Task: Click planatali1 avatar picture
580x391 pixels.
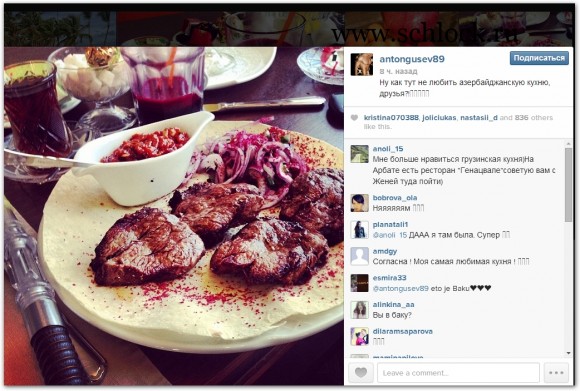Action: click(360, 230)
